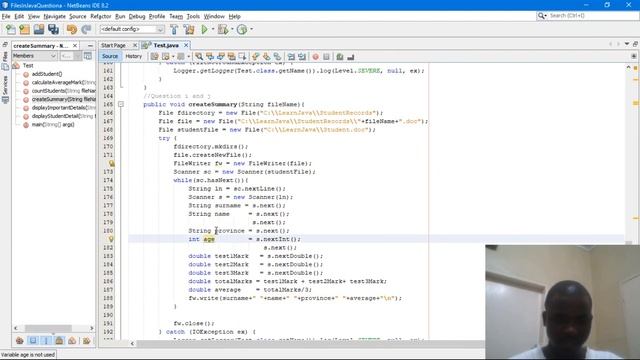Open the default config dropdown
The width and height of the screenshot is (640, 360).
click(132, 29)
